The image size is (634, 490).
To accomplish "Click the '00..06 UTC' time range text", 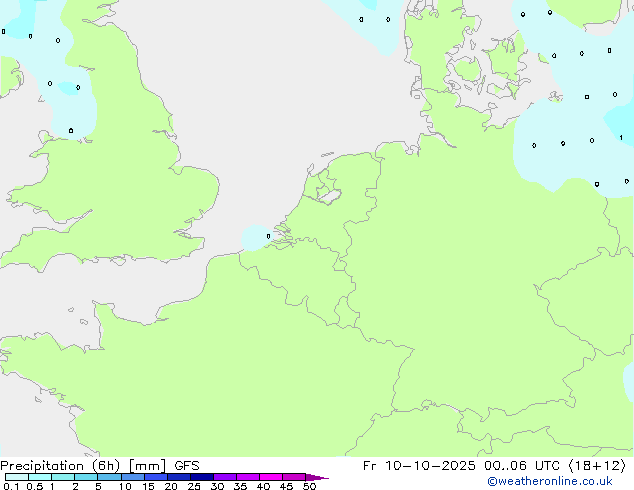I will point(523,466).
